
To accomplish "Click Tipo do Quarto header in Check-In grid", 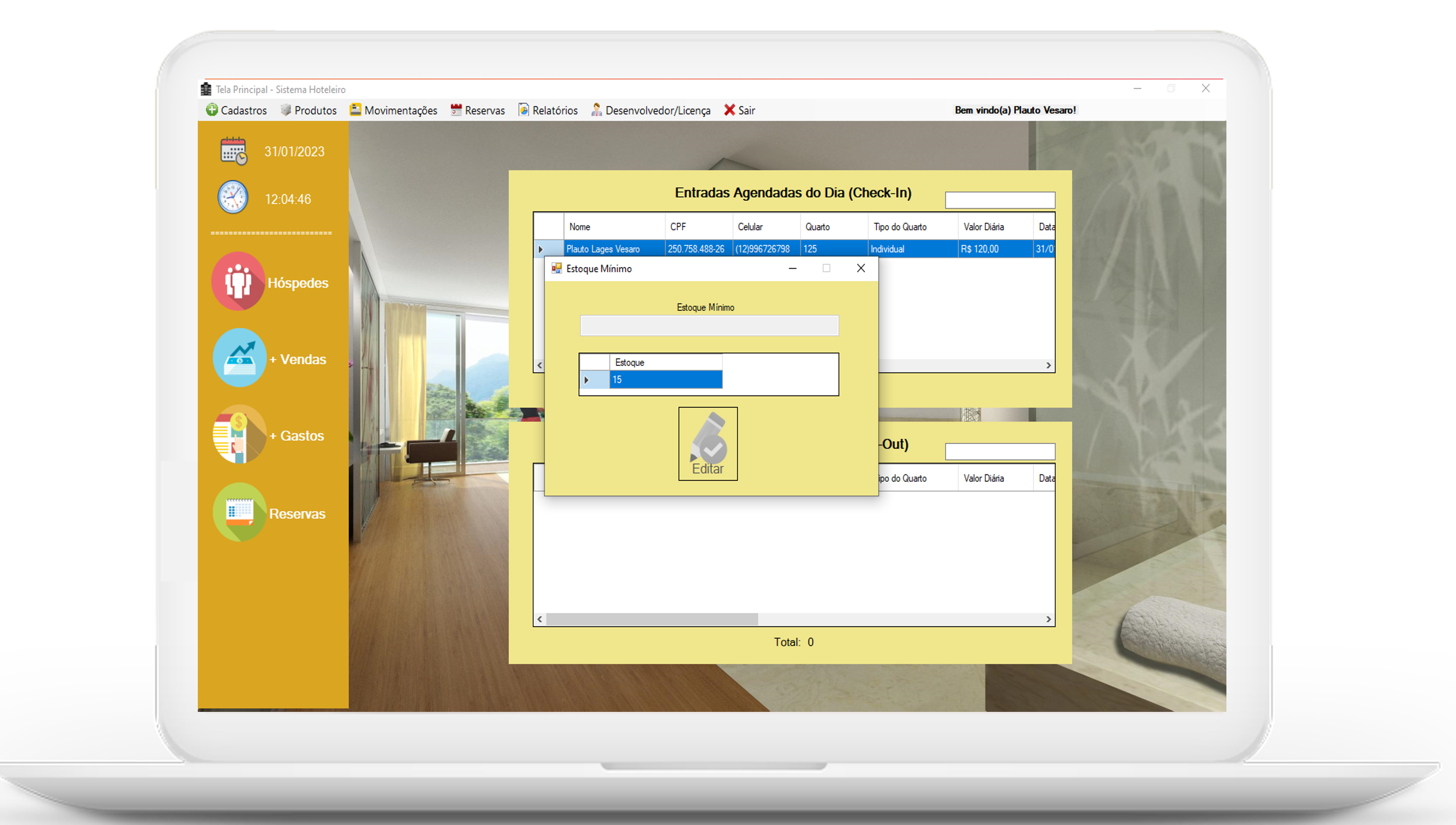I will click(913, 226).
